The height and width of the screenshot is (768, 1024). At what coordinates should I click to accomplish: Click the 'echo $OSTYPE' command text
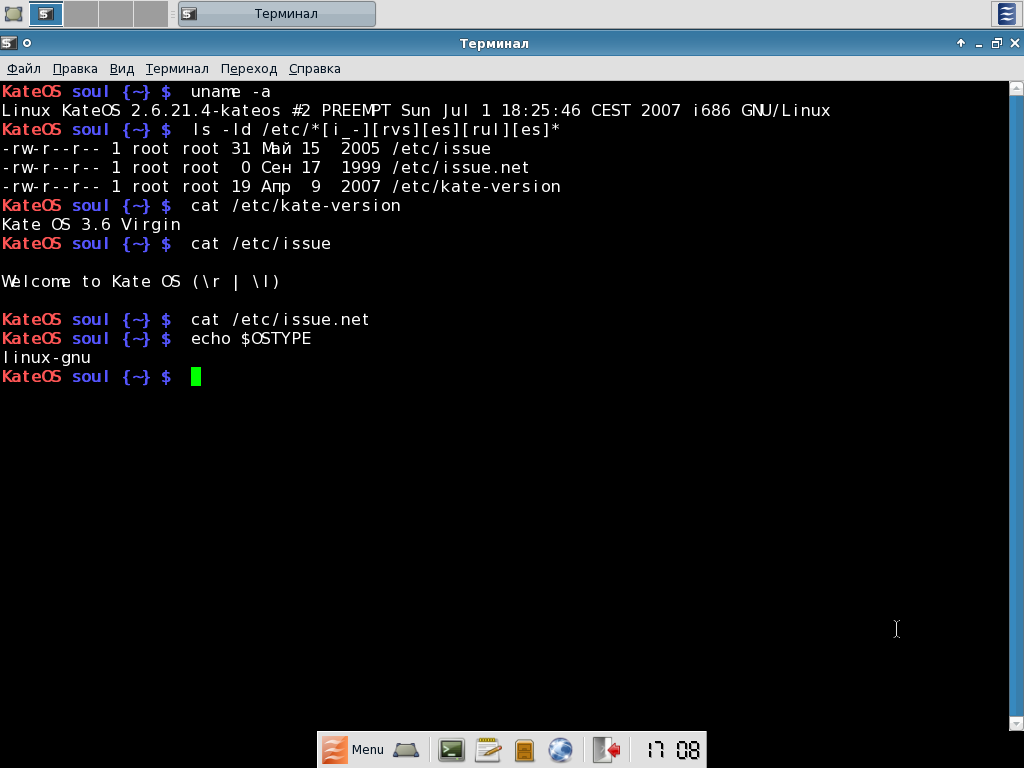click(x=251, y=338)
